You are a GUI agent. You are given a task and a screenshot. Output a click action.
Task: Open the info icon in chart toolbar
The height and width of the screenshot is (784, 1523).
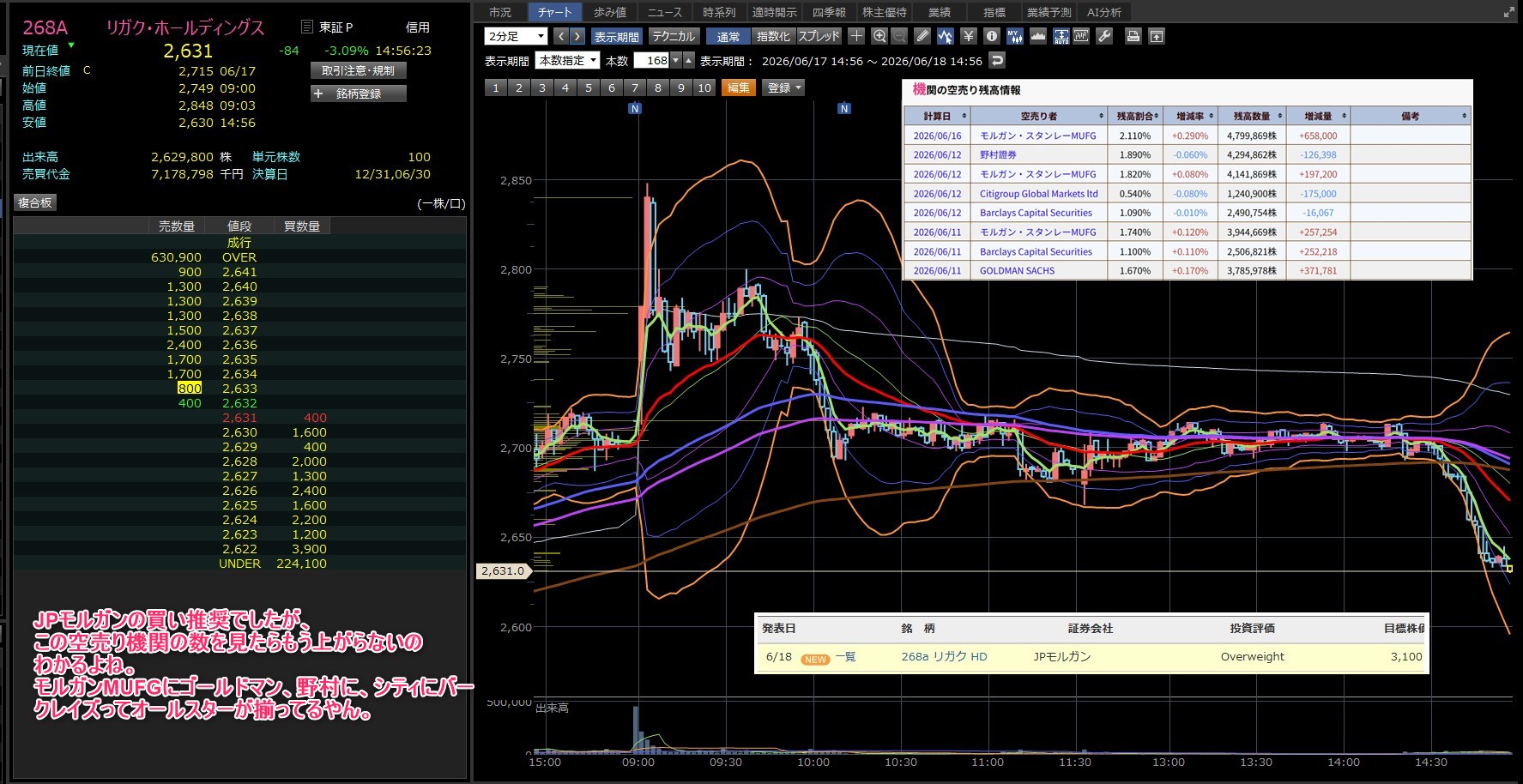[992, 36]
